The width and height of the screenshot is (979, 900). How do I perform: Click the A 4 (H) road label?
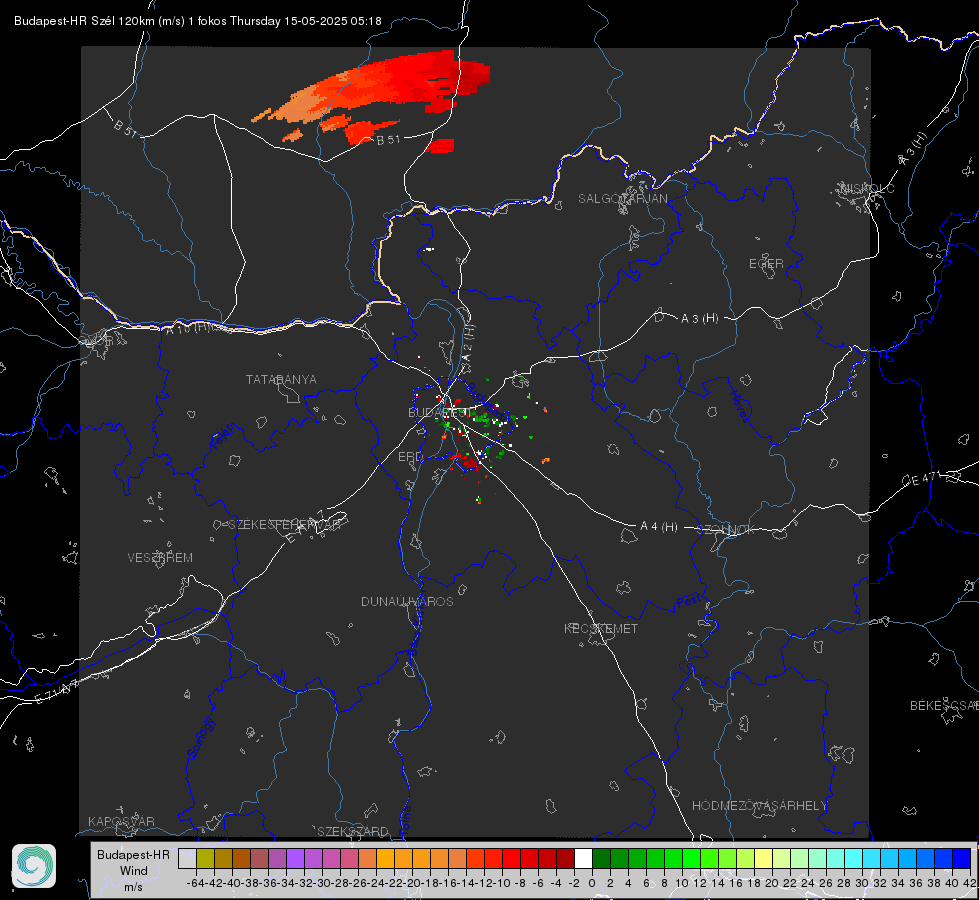(x=659, y=527)
